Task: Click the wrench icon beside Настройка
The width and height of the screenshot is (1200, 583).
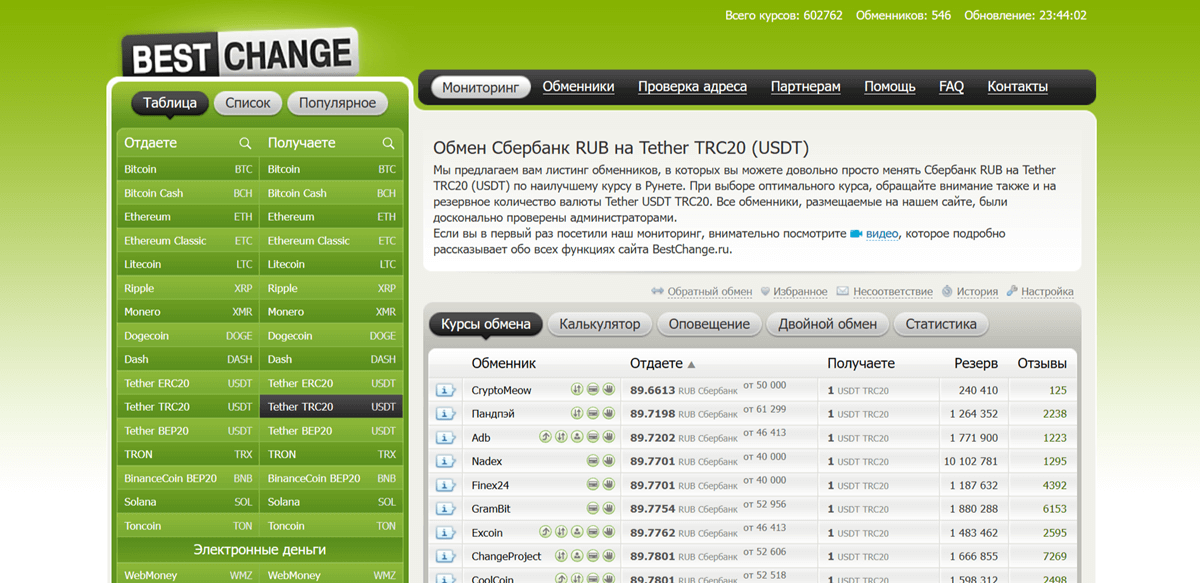Action: coord(1012,292)
